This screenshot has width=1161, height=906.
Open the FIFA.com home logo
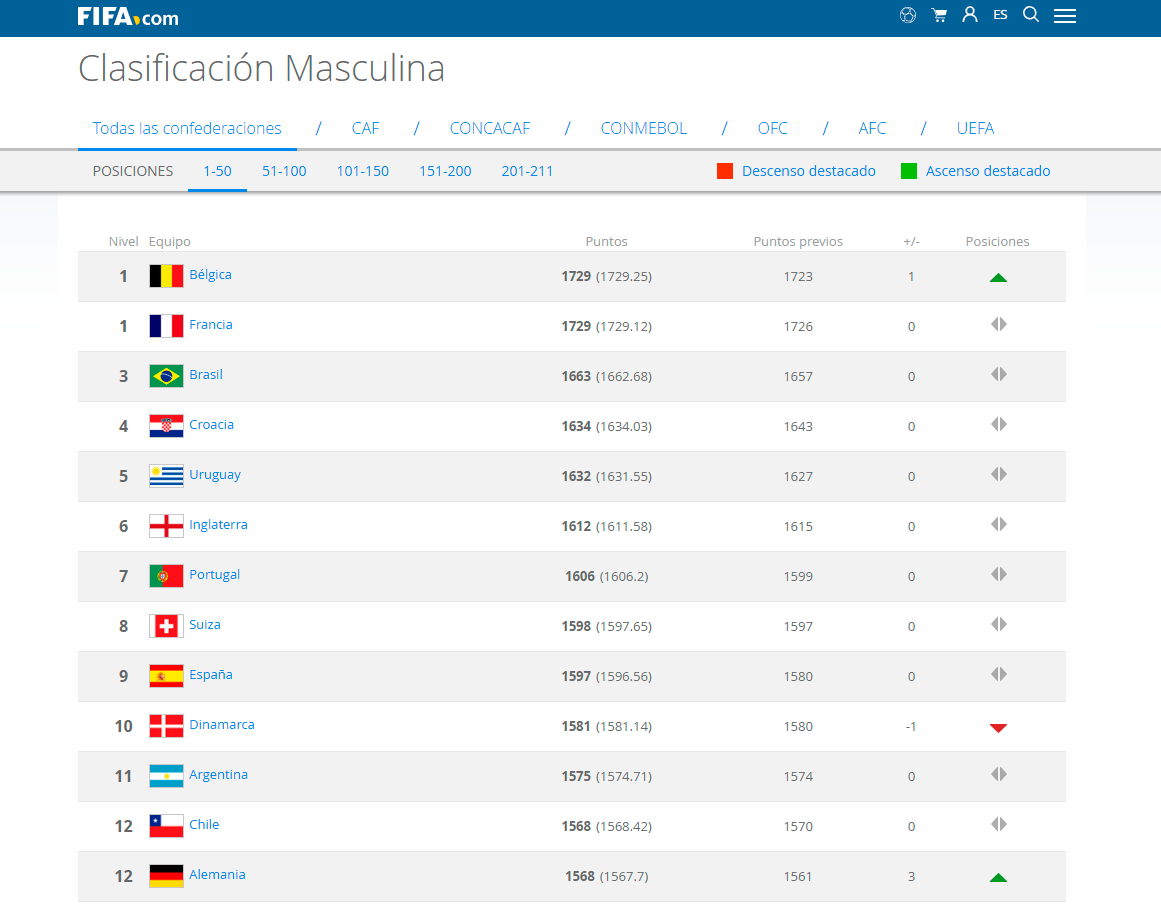tap(128, 16)
